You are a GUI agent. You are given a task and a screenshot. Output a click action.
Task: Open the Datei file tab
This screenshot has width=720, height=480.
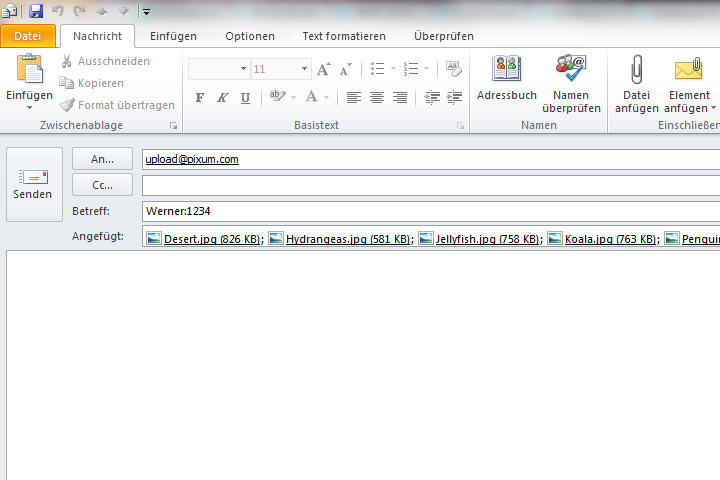[x=28, y=36]
